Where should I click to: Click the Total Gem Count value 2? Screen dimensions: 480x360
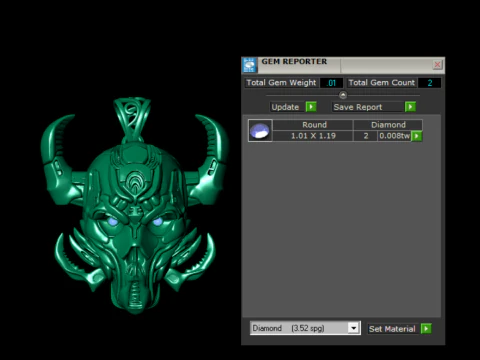(430, 83)
